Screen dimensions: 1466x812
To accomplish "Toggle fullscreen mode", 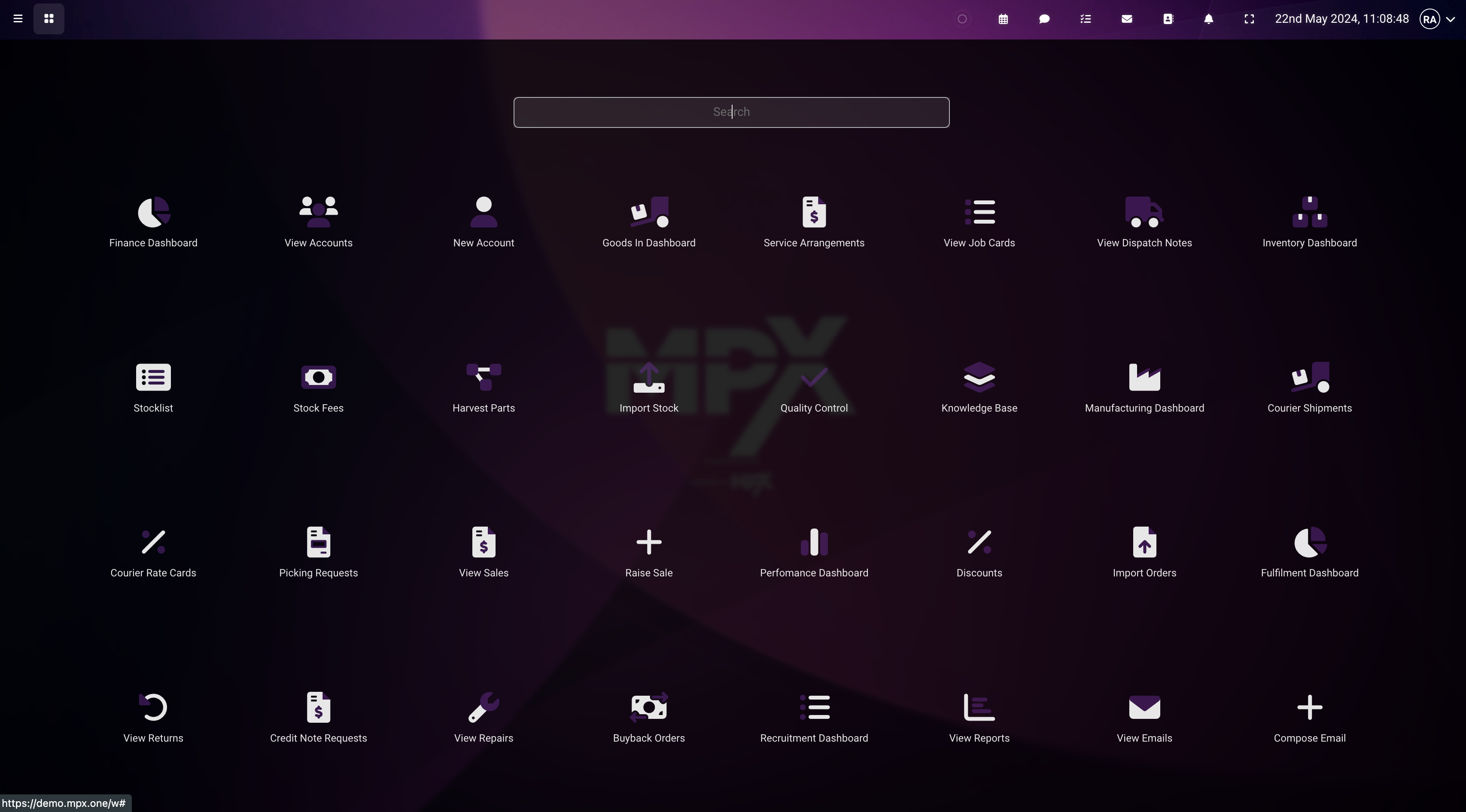I will 1250,19.
